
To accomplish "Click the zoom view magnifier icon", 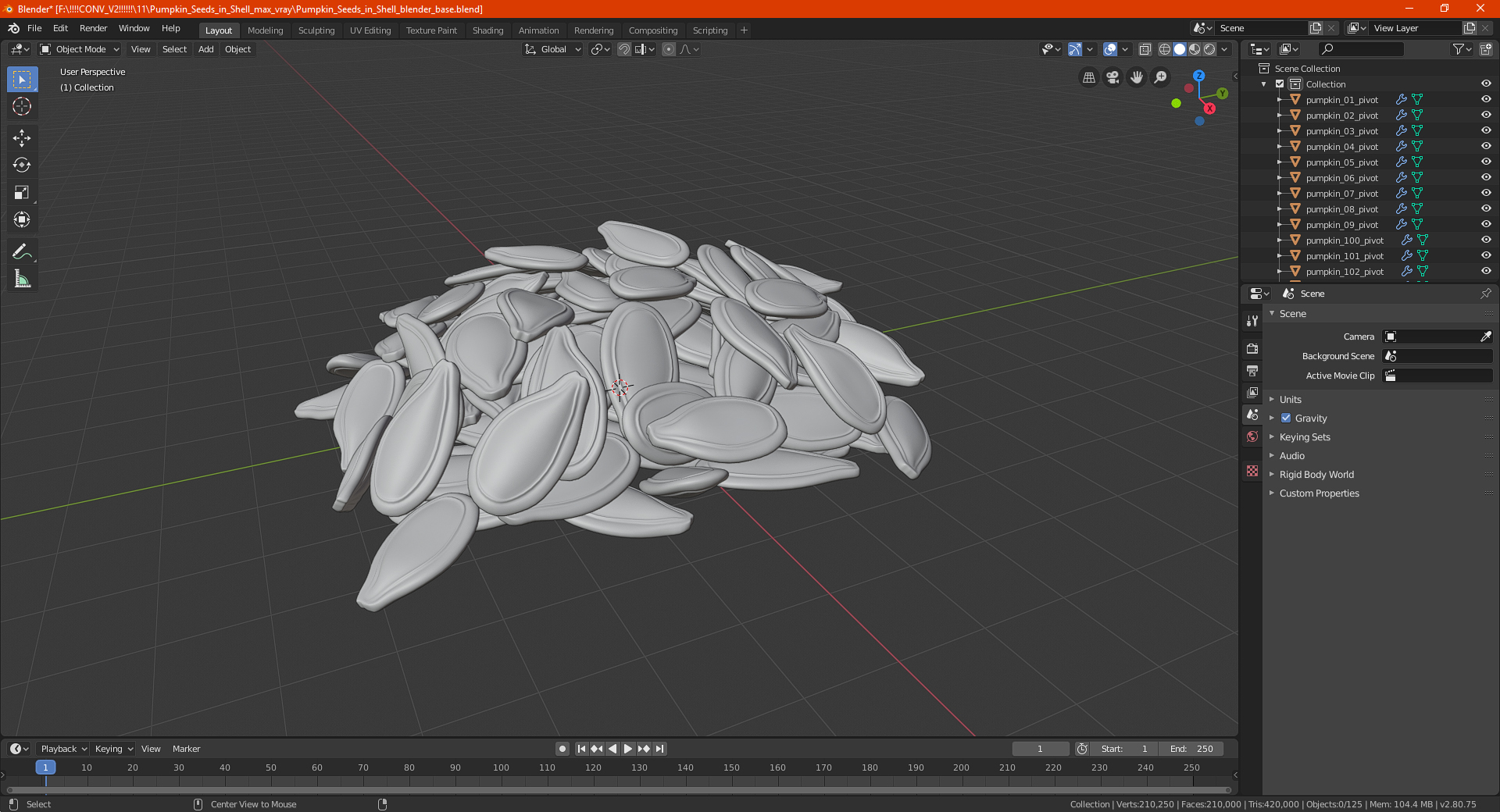I will click(x=1161, y=77).
